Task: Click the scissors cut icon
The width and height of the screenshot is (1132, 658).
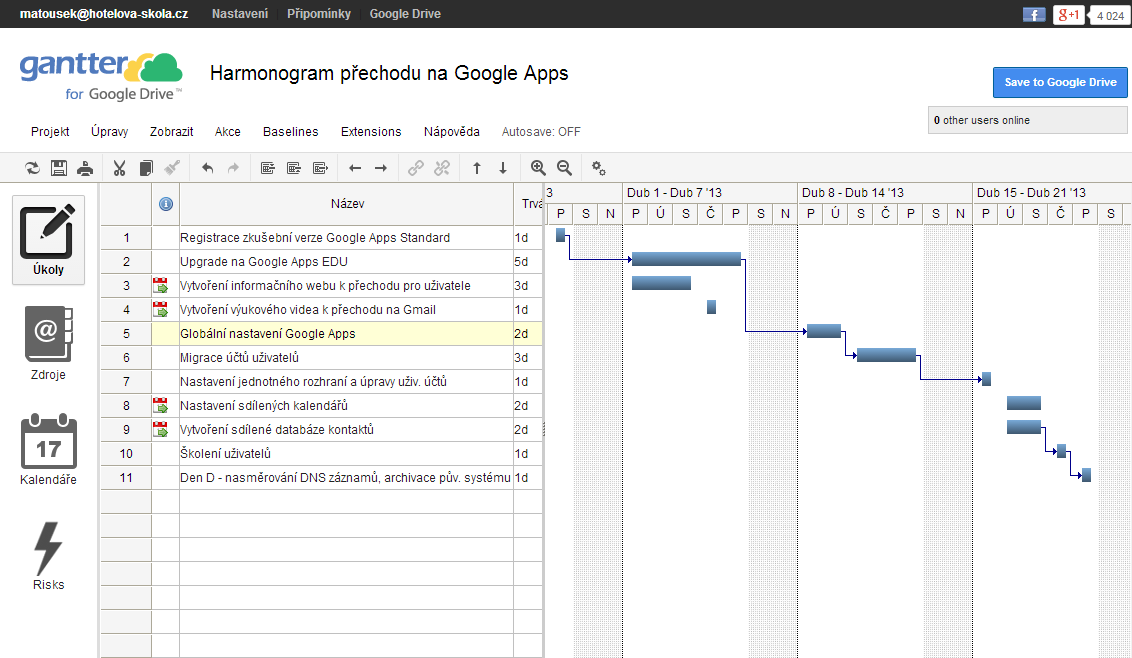Action: 120,168
